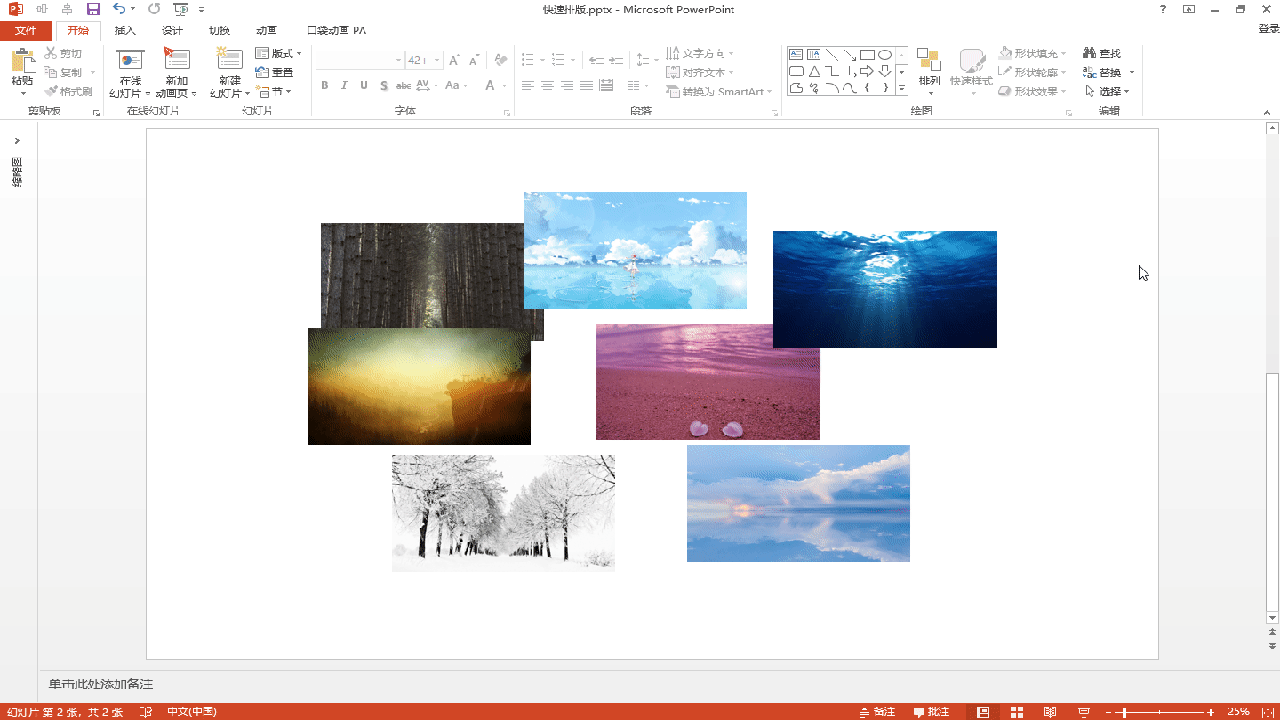This screenshot has width=1280, height=720.
Task: Switch to the Transitions (切换) tab
Action: [219, 31]
